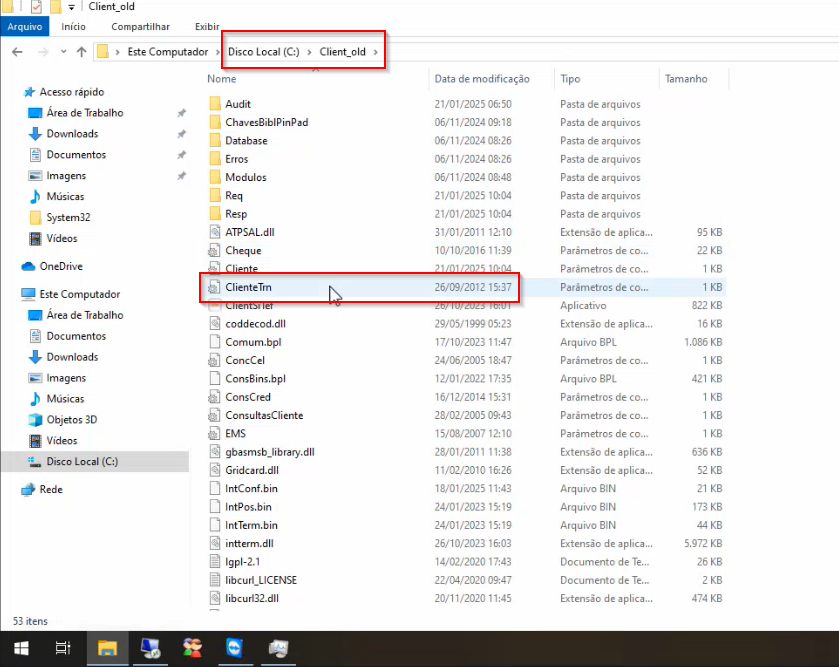Select the Resp folder icon
The width and height of the screenshot is (839, 667).
pyautogui.click(x=215, y=213)
